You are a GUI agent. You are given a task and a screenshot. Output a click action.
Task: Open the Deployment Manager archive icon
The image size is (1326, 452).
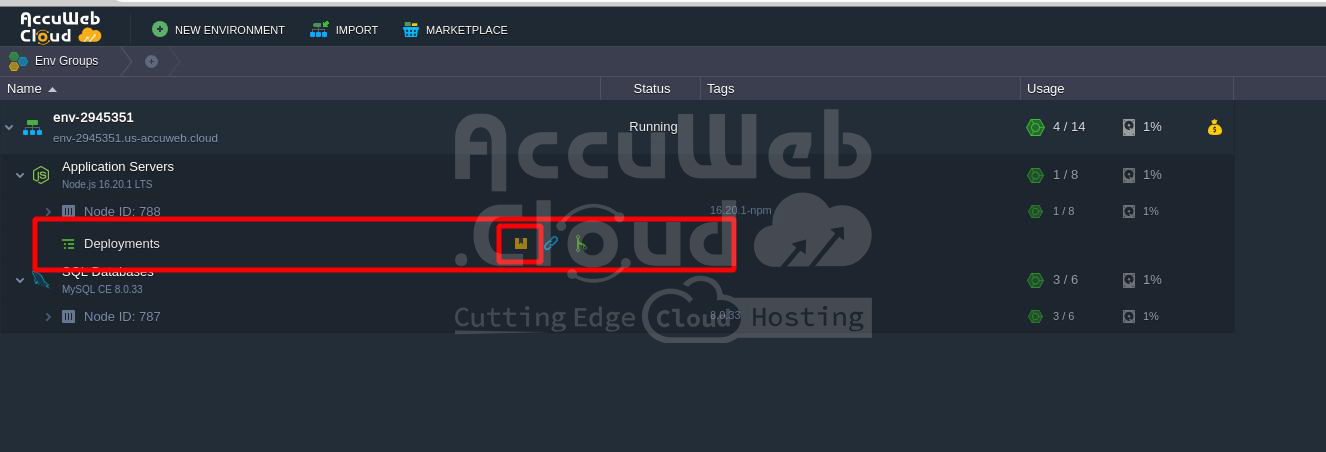[x=520, y=243]
